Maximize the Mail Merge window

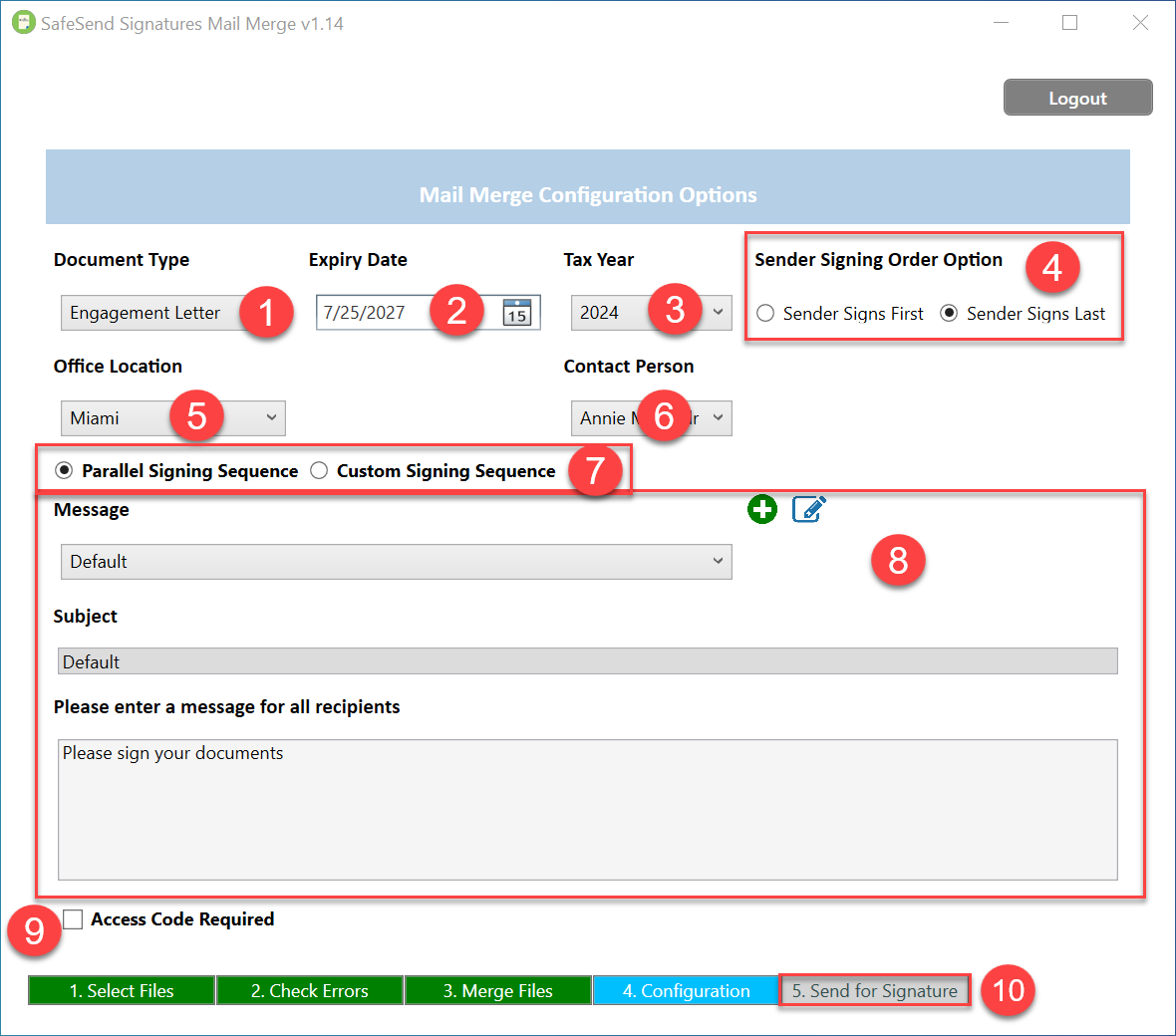coord(1070,23)
